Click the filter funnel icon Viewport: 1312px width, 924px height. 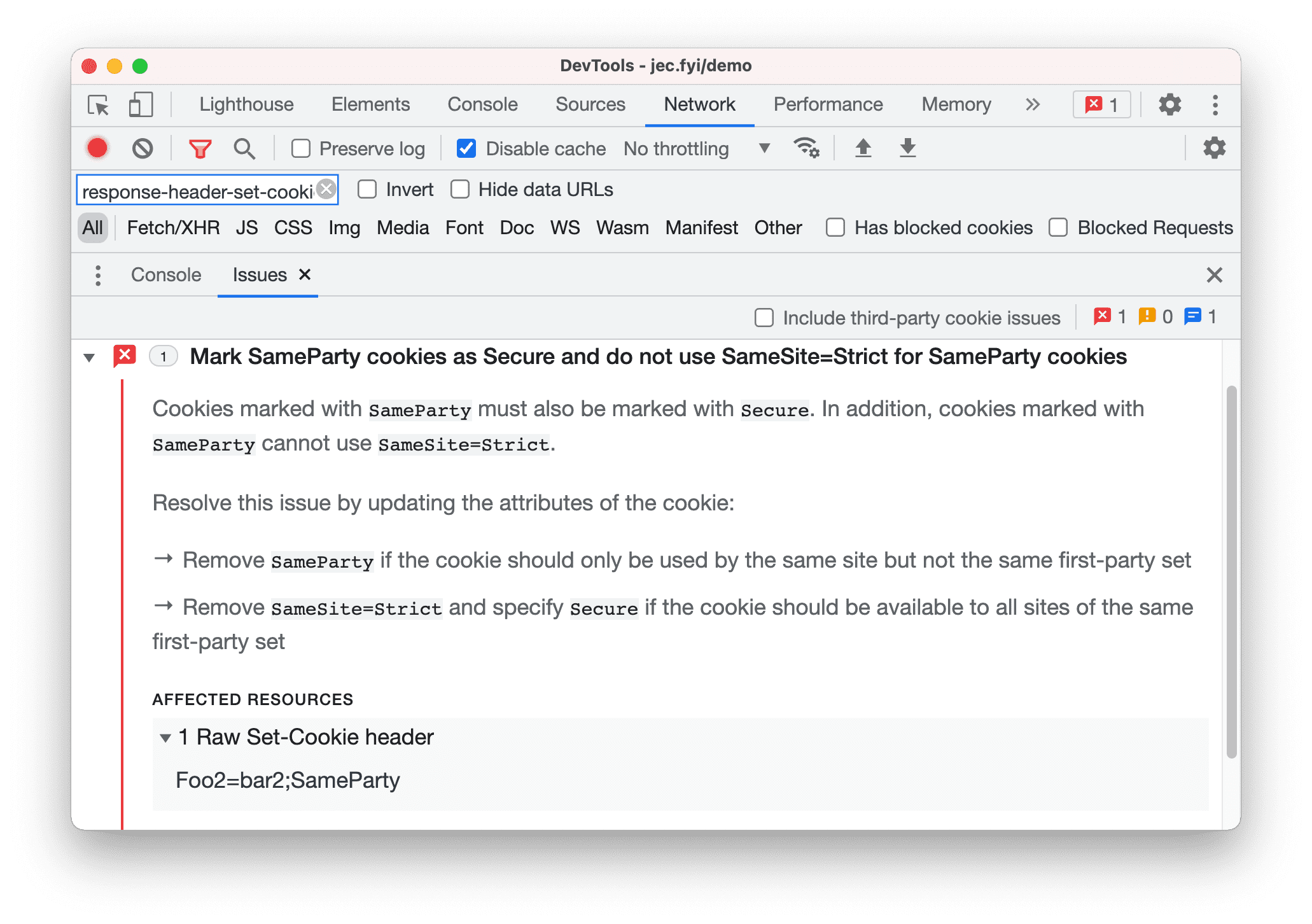(x=200, y=149)
